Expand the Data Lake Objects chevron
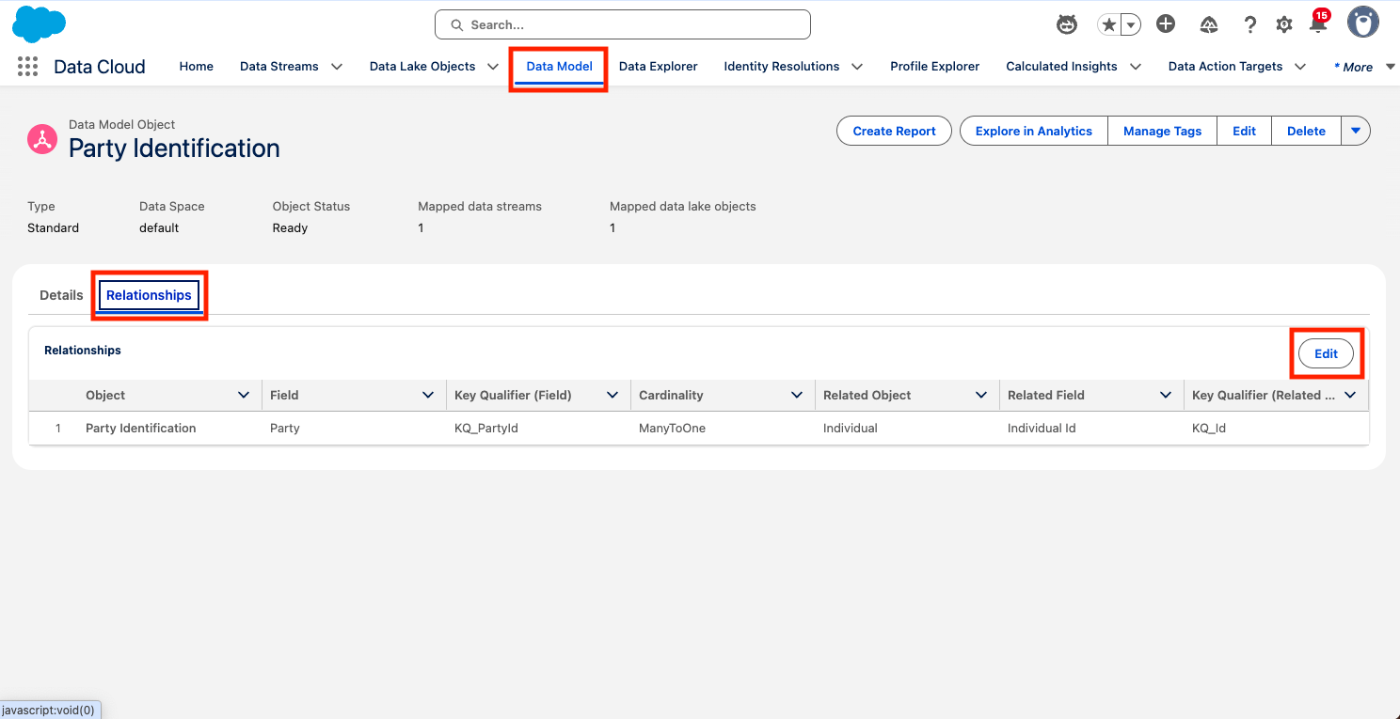Viewport: 1400px width, 719px height. pos(493,67)
